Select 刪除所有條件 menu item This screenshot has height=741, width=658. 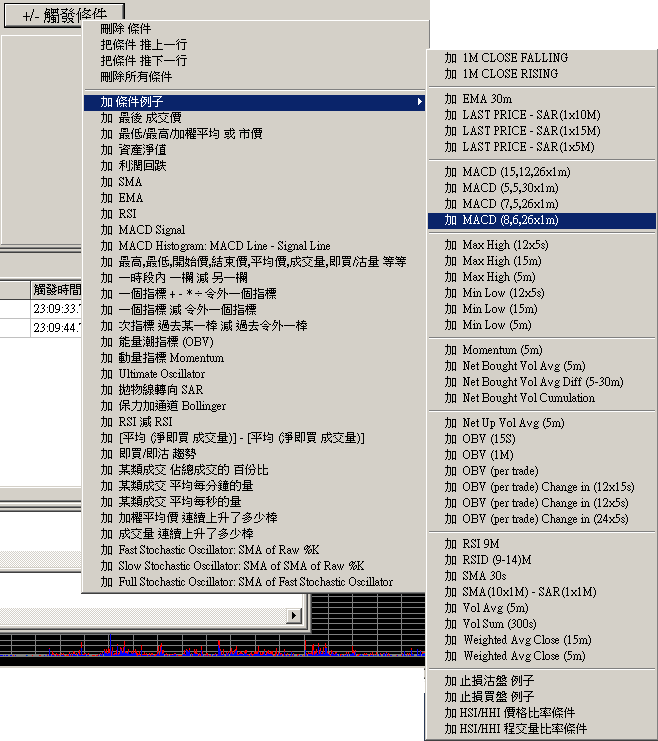[x=136, y=77]
